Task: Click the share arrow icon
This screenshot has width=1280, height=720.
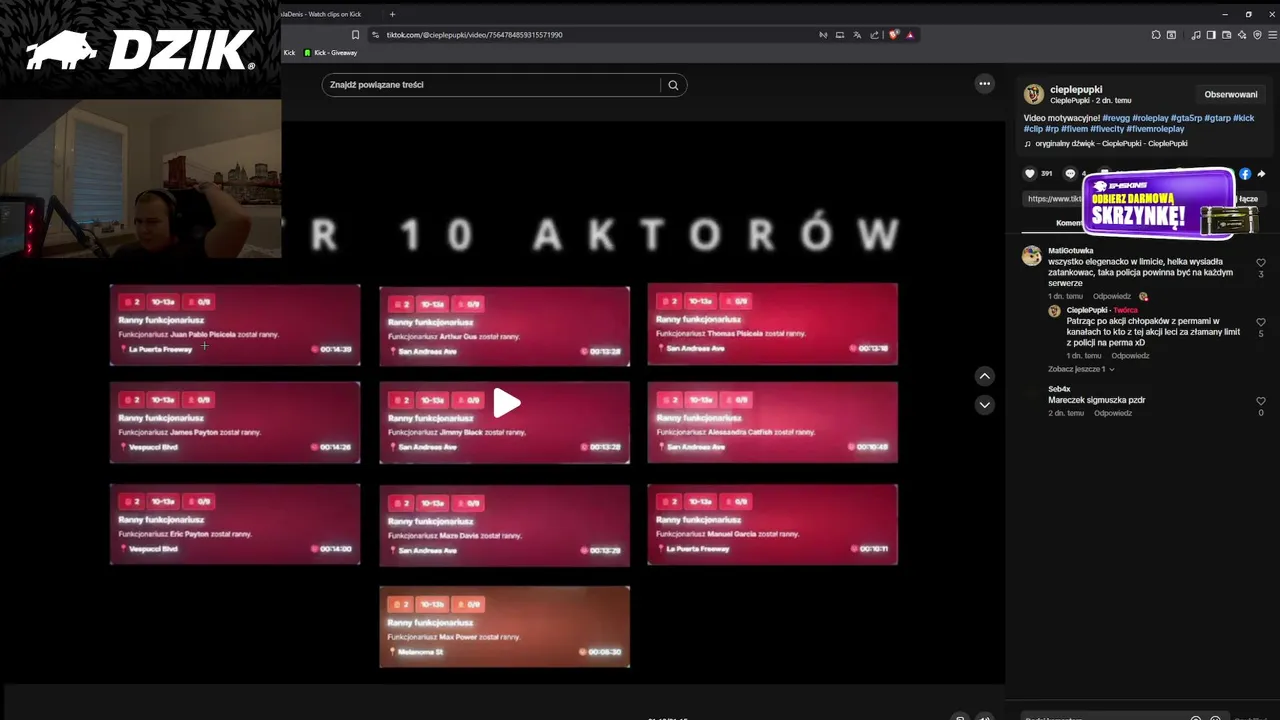Action: [x=1262, y=173]
